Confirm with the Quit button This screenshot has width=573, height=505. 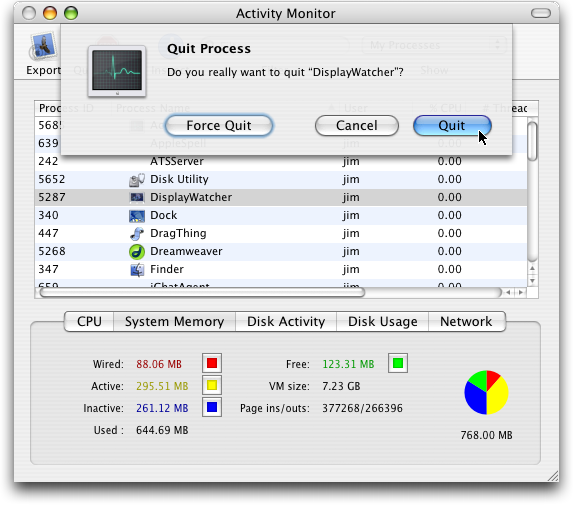pyautogui.click(x=452, y=126)
